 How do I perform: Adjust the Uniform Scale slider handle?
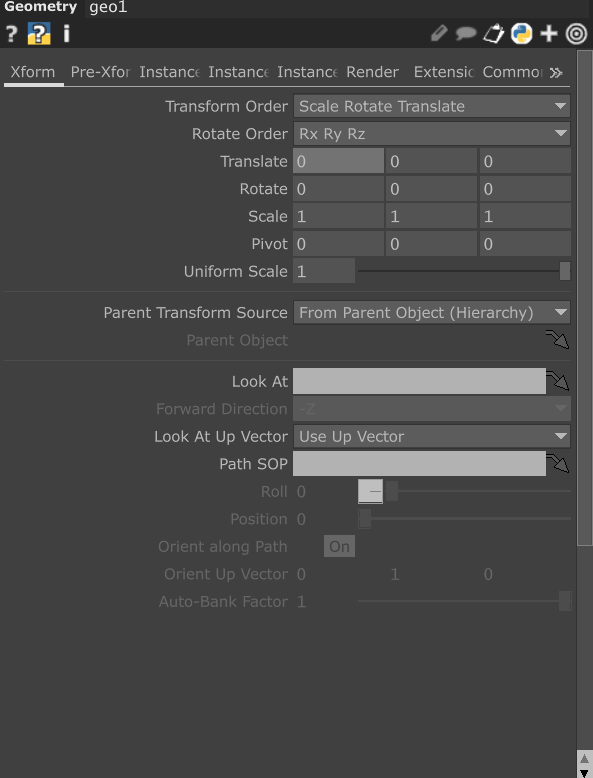coord(565,271)
